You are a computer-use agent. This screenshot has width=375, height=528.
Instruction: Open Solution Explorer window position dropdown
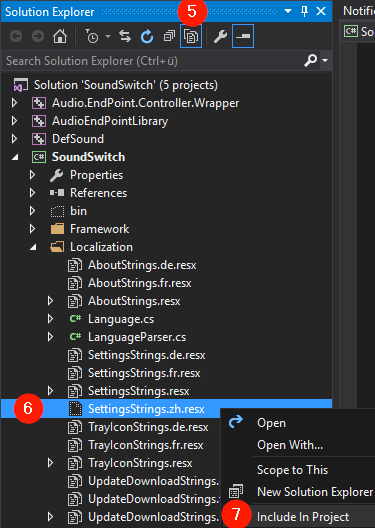[x=288, y=11]
